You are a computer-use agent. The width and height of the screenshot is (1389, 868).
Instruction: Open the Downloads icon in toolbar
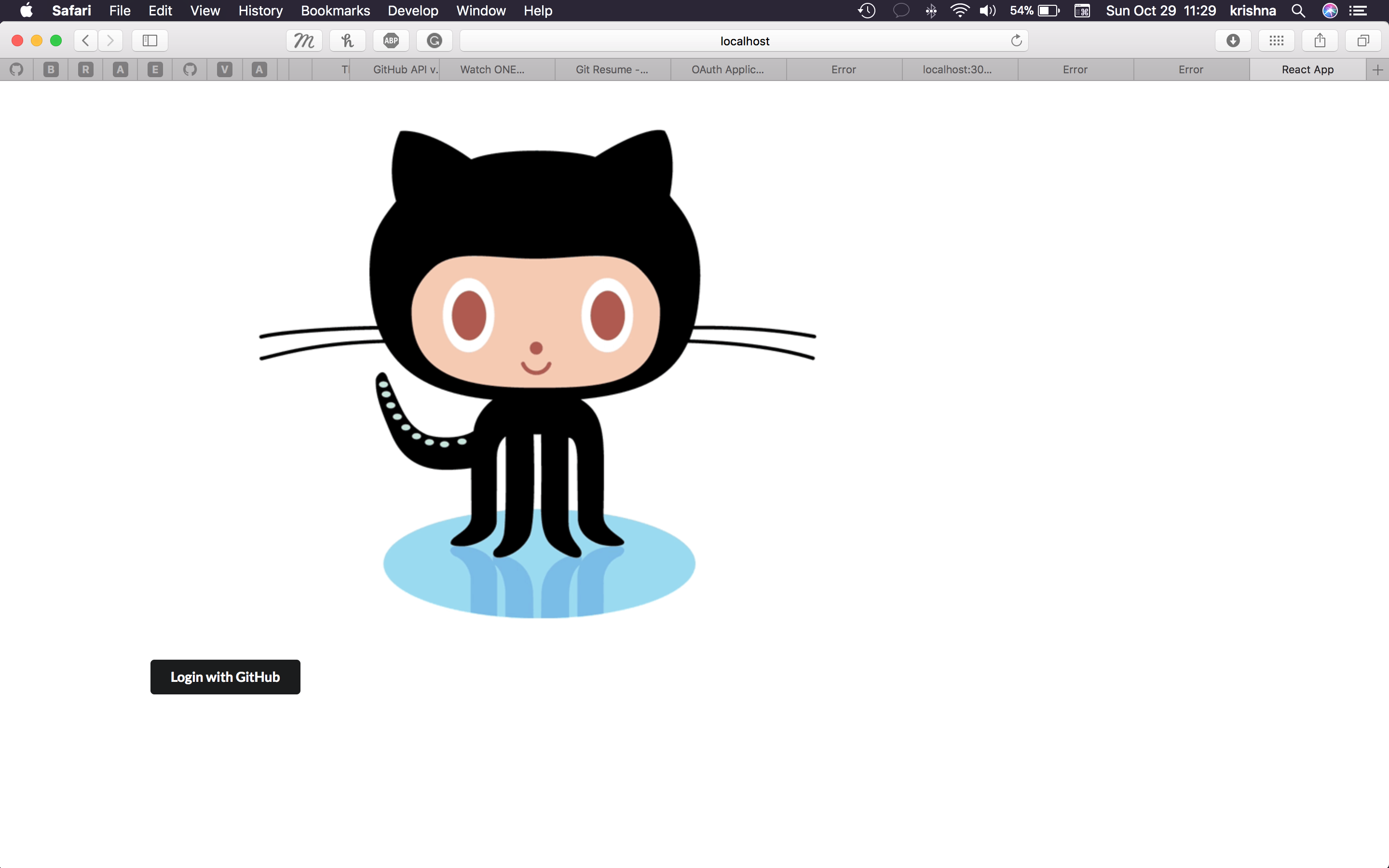[x=1233, y=40]
